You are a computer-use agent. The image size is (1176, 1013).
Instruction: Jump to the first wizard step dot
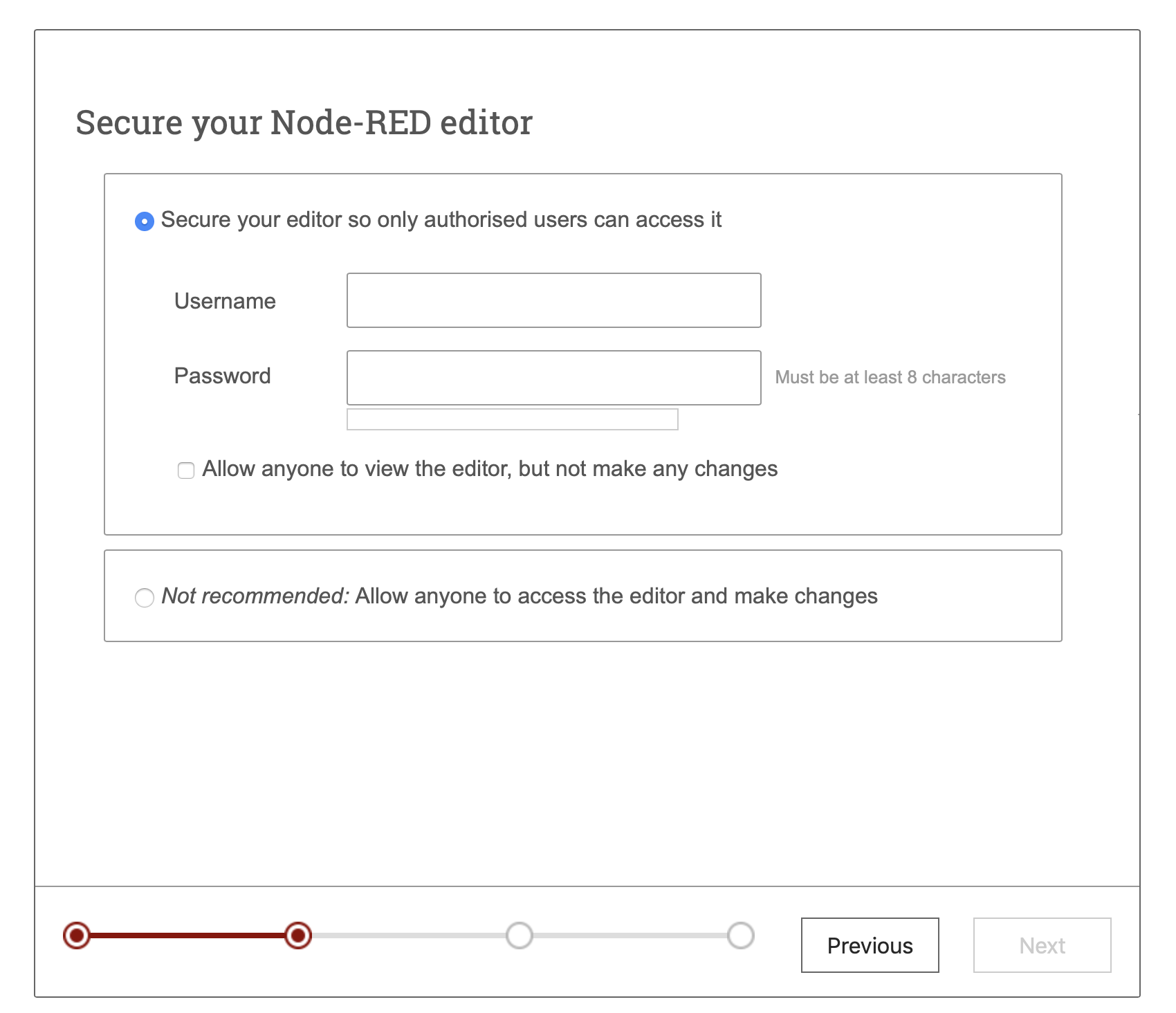tap(77, 936)
